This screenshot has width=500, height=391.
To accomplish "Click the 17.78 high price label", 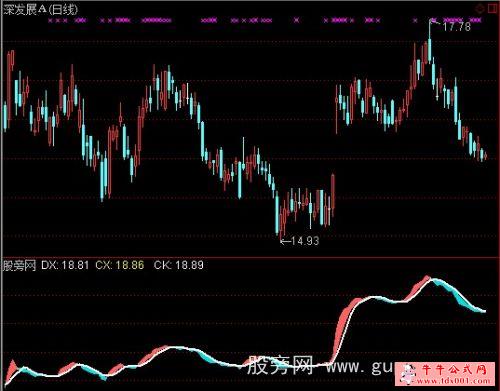I will 456,27.
